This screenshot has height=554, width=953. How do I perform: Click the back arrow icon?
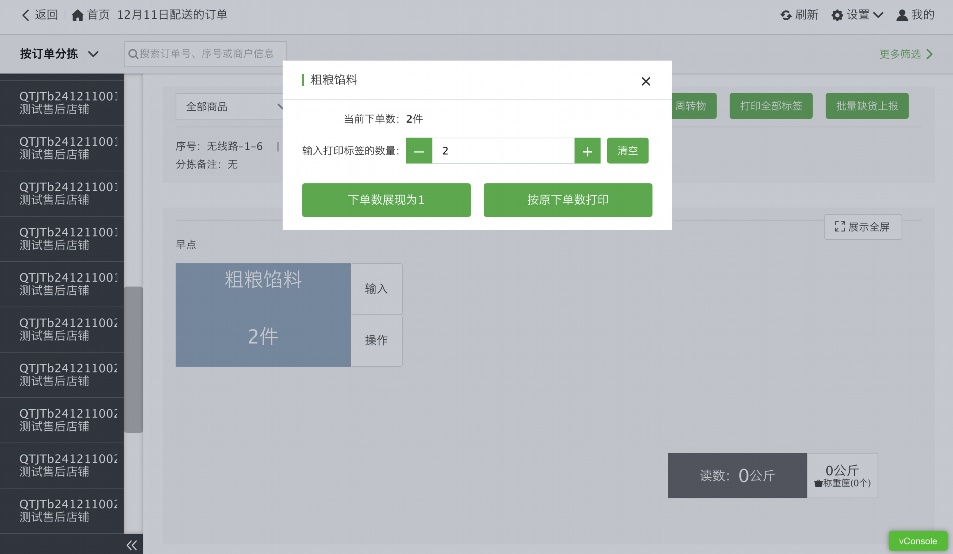click(x=26, y=15)
